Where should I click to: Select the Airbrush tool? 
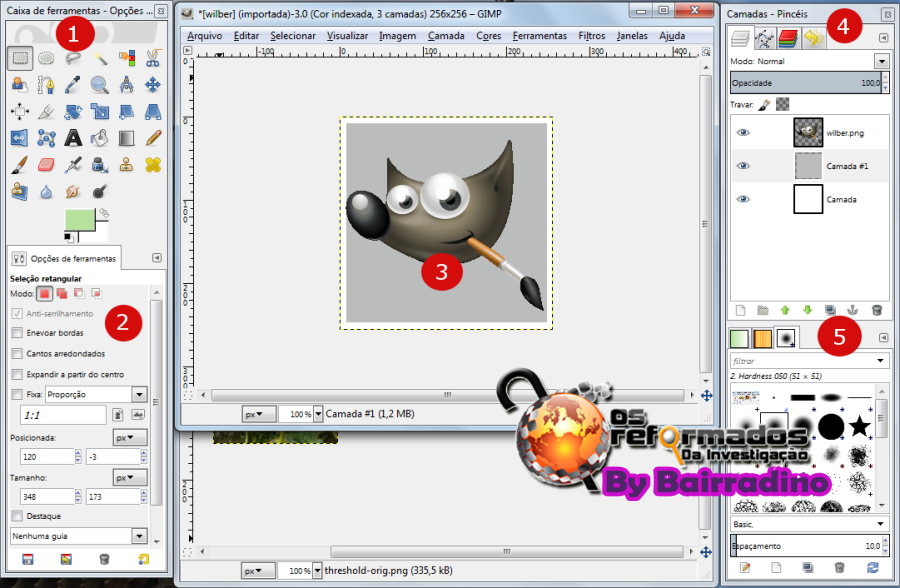tap(73, 165)
